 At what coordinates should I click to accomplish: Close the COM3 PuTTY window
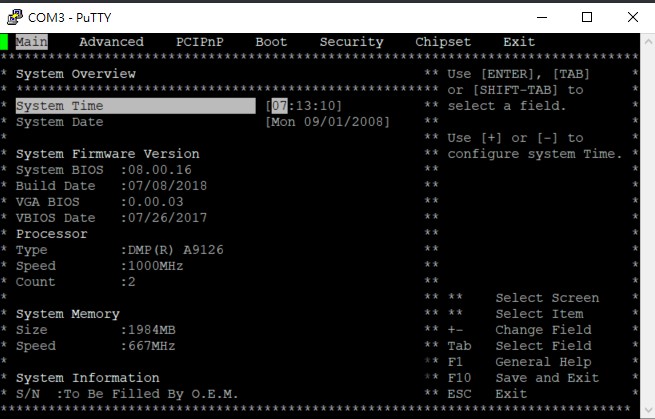pyautogui.click(x=633, y=17)
